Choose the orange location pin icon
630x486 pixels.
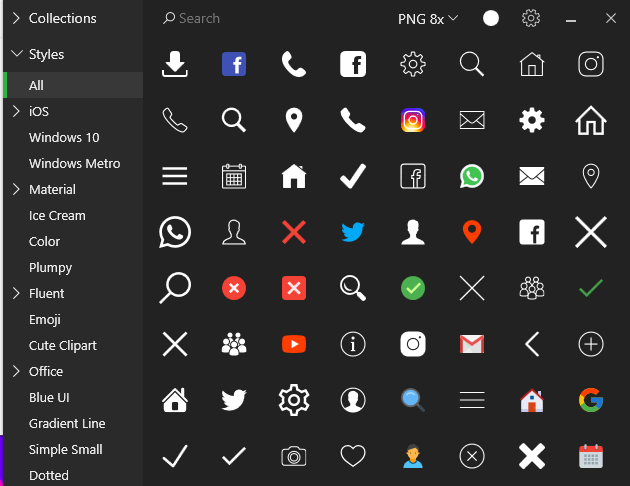[472, 232]
